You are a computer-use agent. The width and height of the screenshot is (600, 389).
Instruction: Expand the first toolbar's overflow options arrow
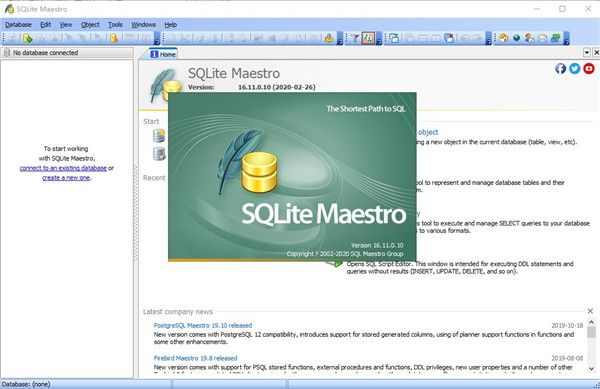click(x=157, y=38)
